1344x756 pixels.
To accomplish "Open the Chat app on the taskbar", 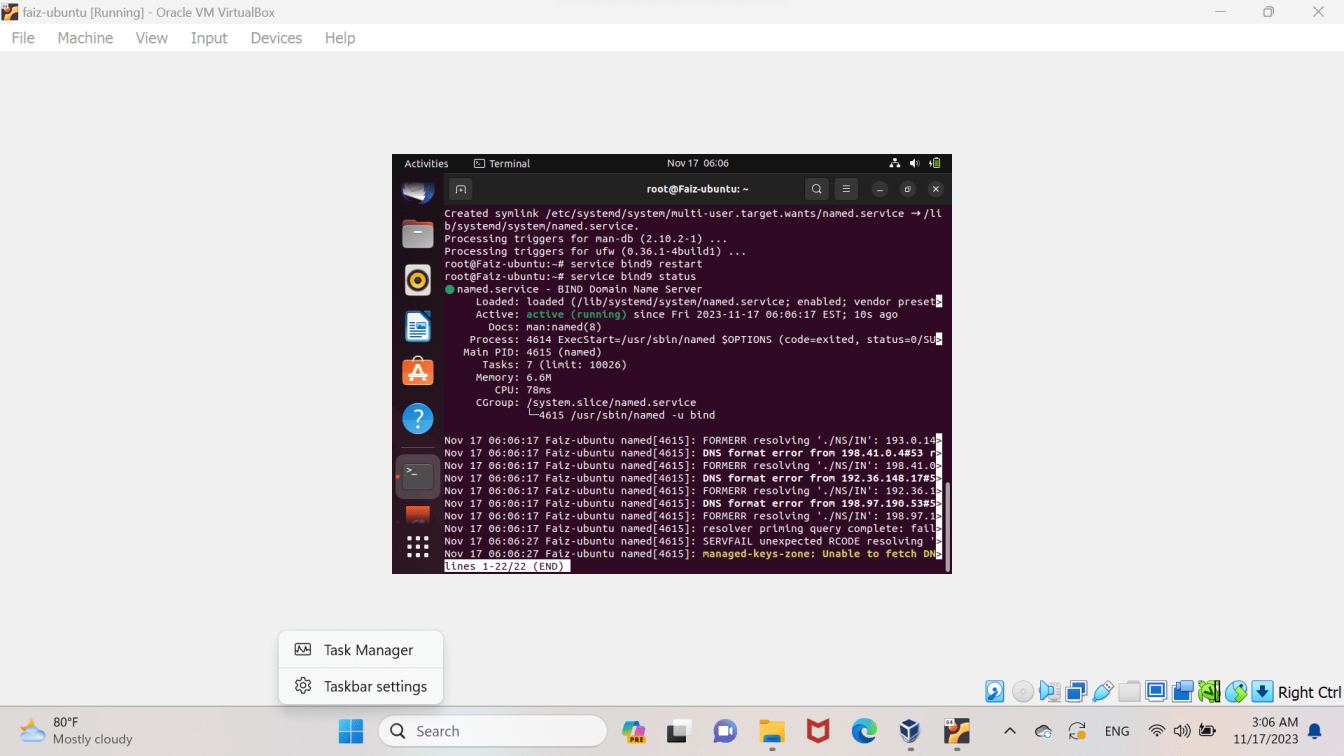I will point(726,731).
